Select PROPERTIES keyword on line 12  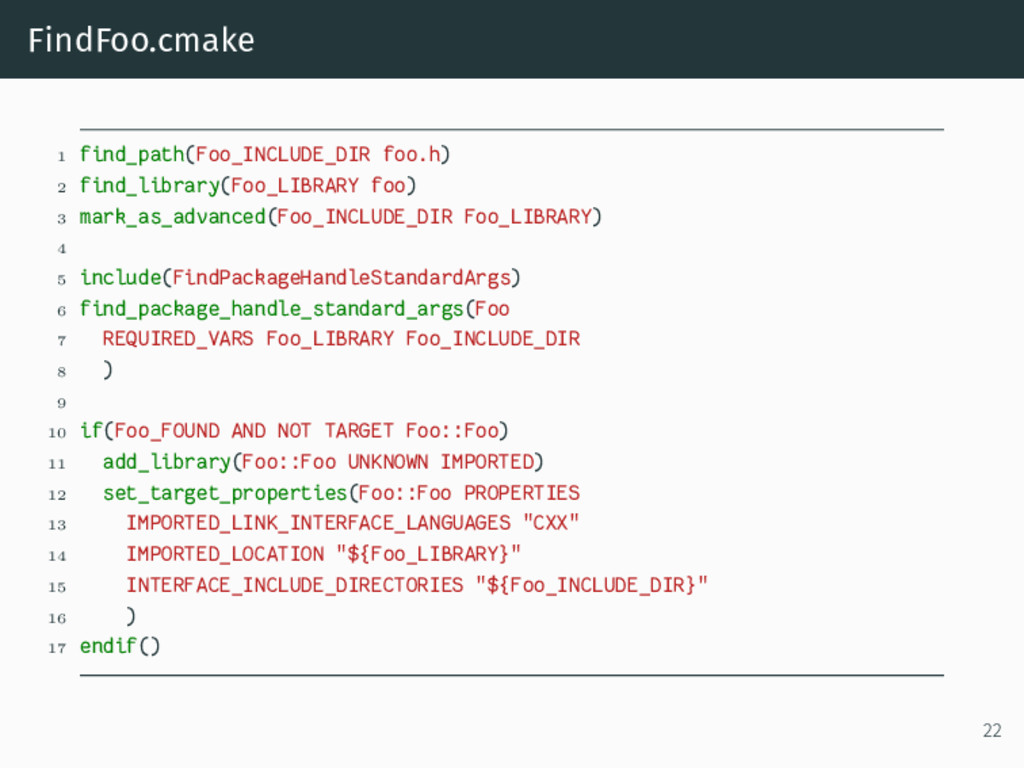point(522,492)
